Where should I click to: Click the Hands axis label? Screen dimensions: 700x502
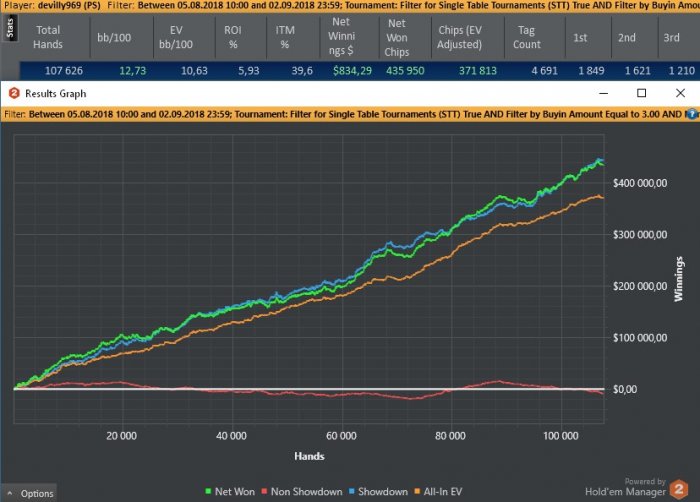click(x=309, y=456)
